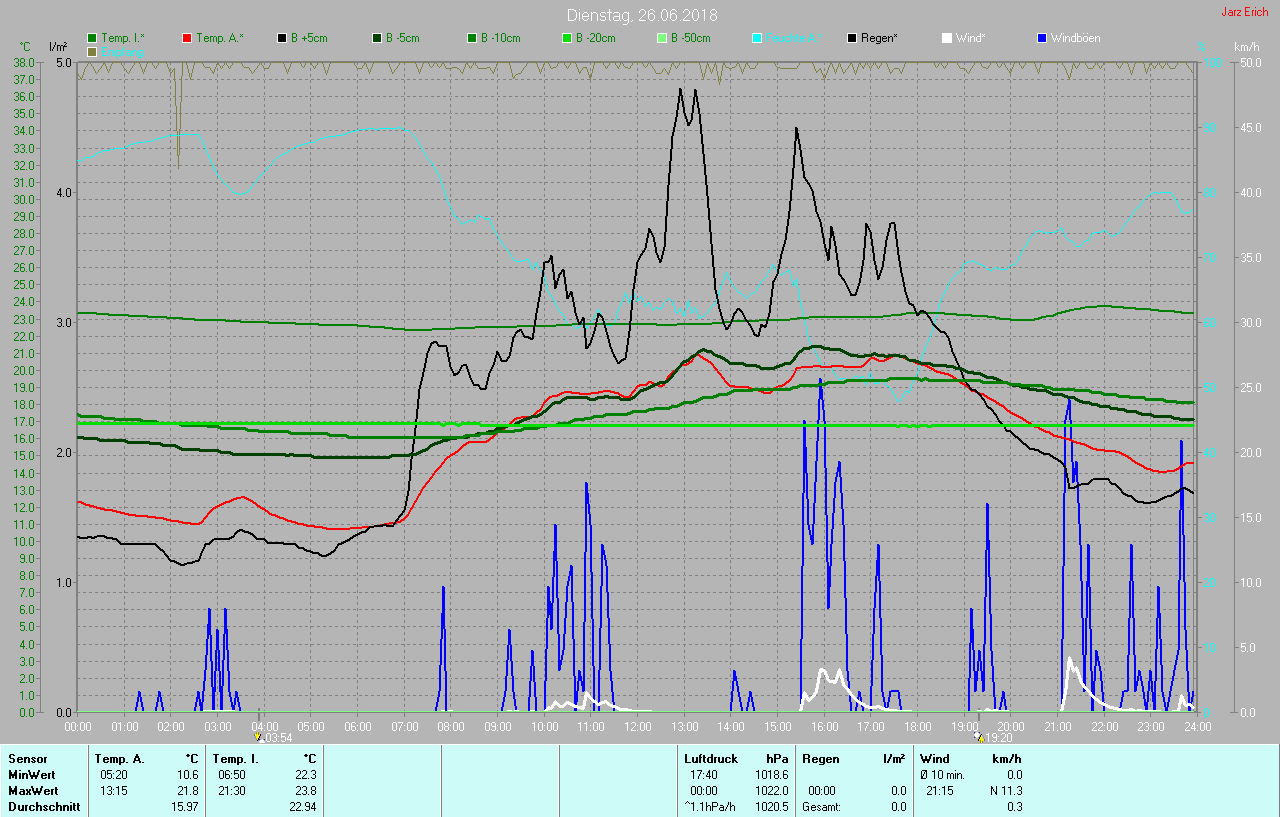Click the Temp. I. legend color box

click(x=93, y=38)
